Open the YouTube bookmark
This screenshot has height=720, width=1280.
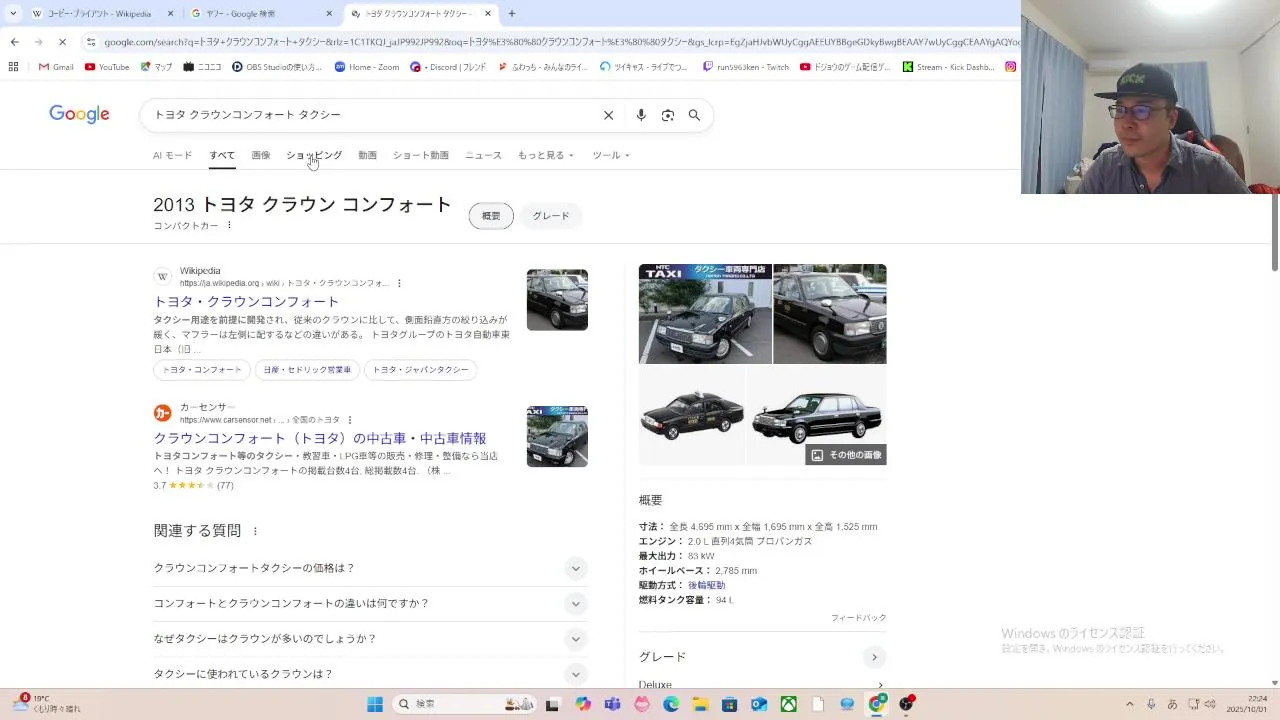pos(107,67)
